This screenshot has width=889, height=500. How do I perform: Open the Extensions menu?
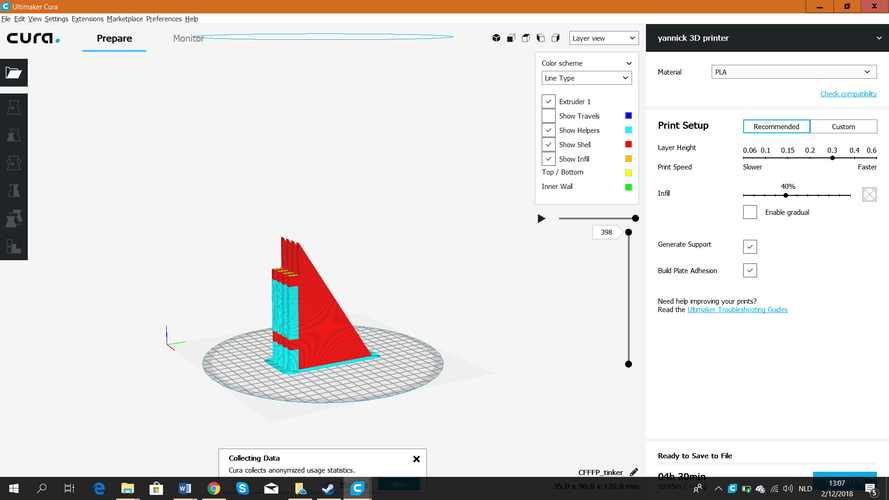click(x=87, y=19)
